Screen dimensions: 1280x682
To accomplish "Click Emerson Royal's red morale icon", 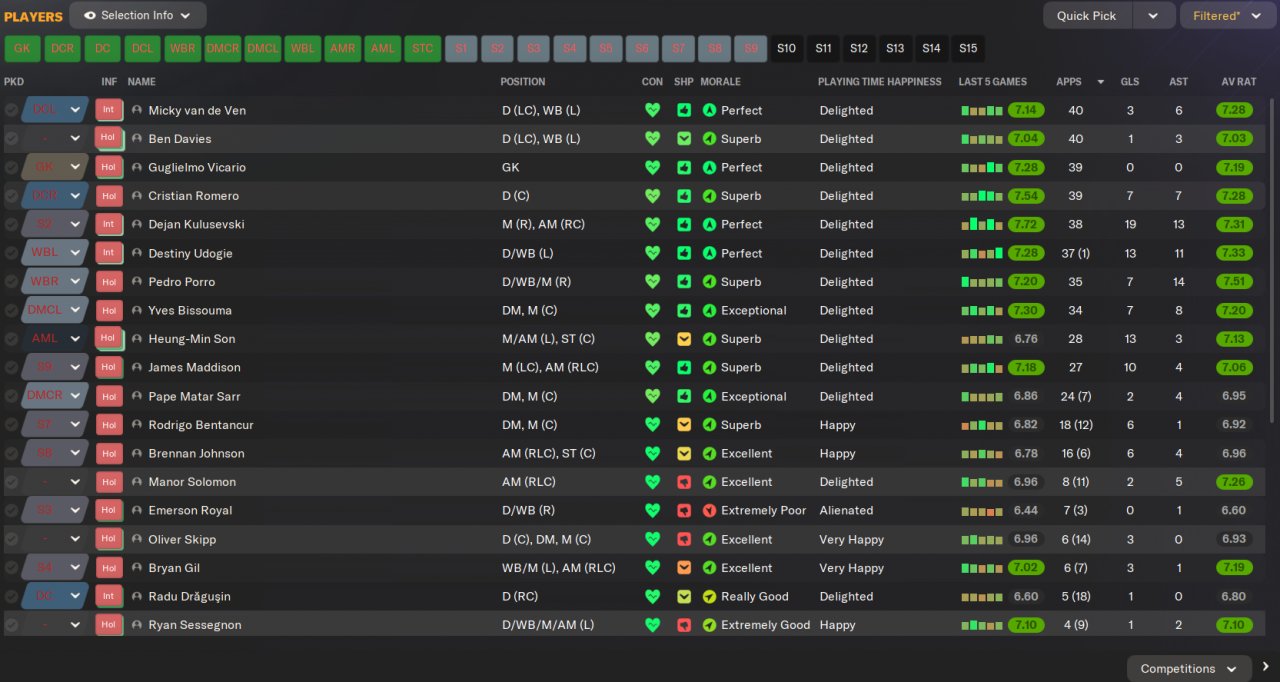I will coord(709,510).
